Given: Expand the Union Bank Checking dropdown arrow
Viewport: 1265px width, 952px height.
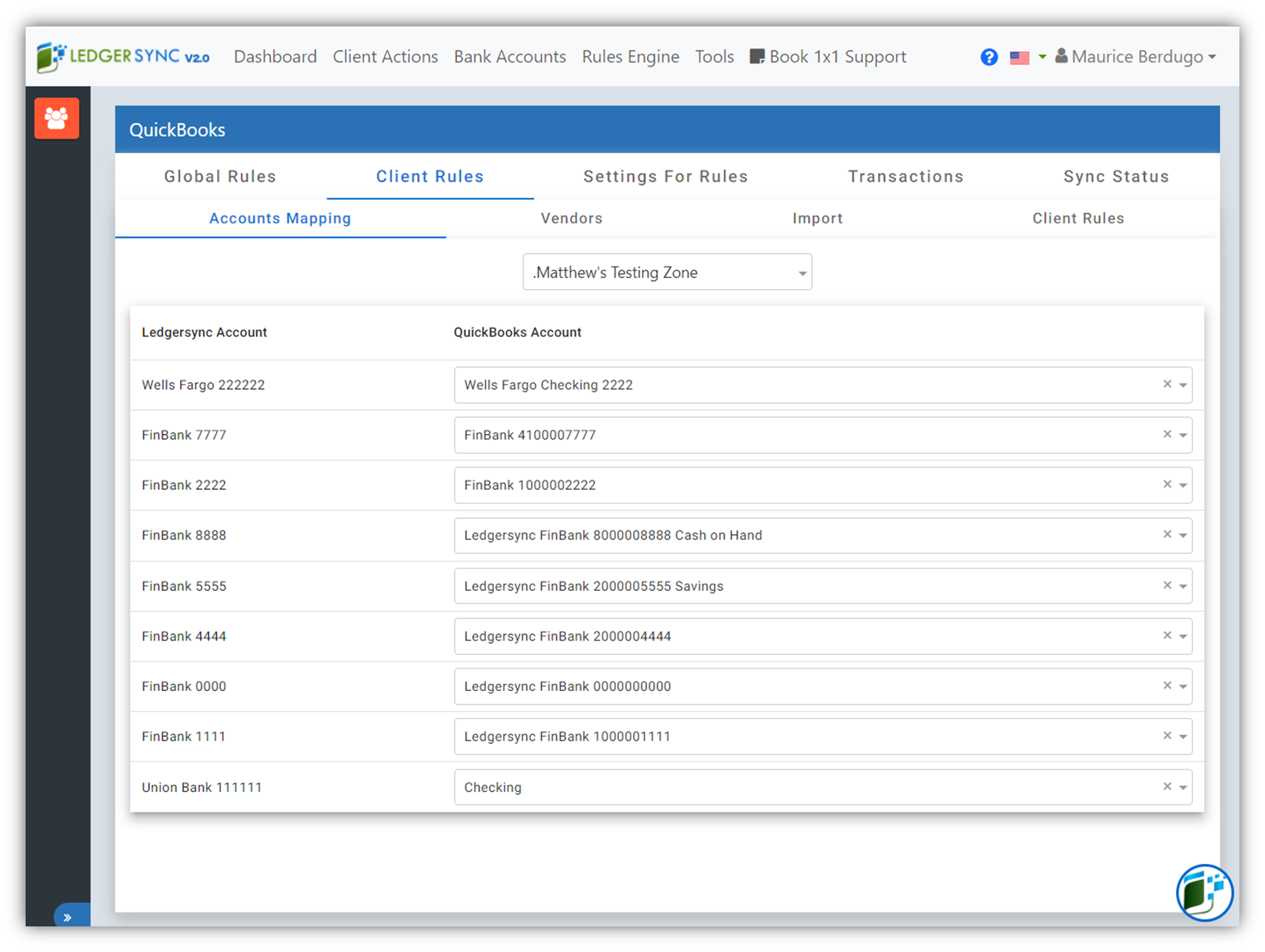Looking at the screenshot, I should pyautogui.click(x=1183, y=788).
